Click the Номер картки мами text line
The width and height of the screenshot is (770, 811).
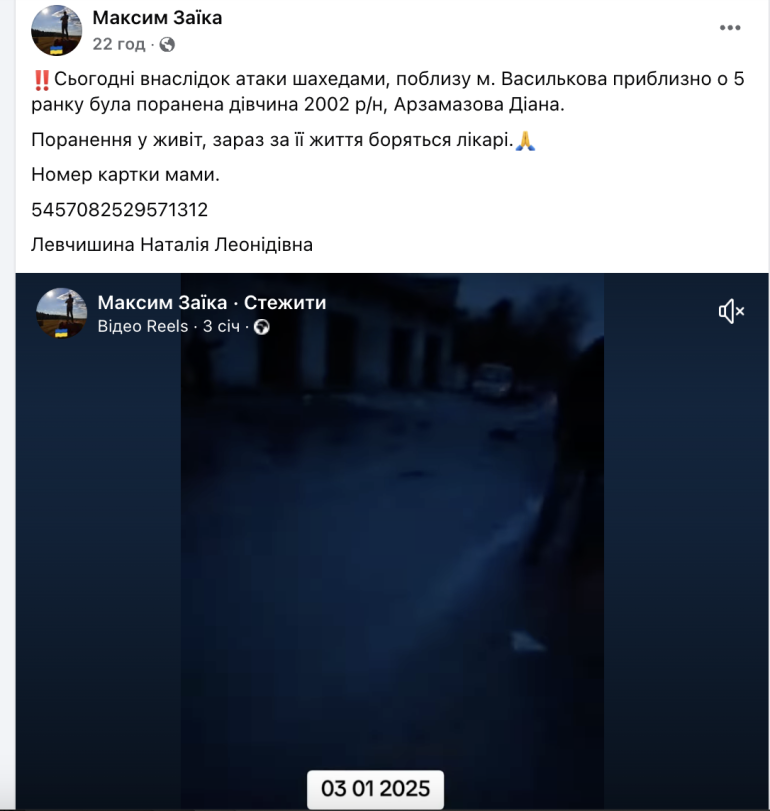click(x=126, y=175)
